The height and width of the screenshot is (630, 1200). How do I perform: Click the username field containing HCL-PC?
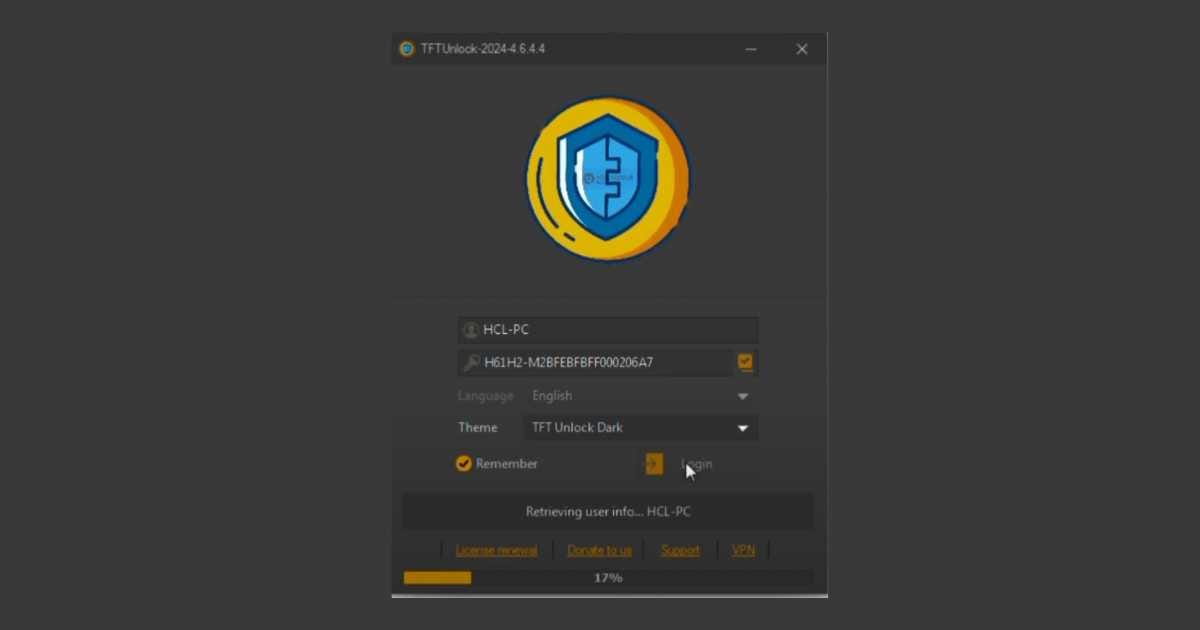tap(608, 330)
